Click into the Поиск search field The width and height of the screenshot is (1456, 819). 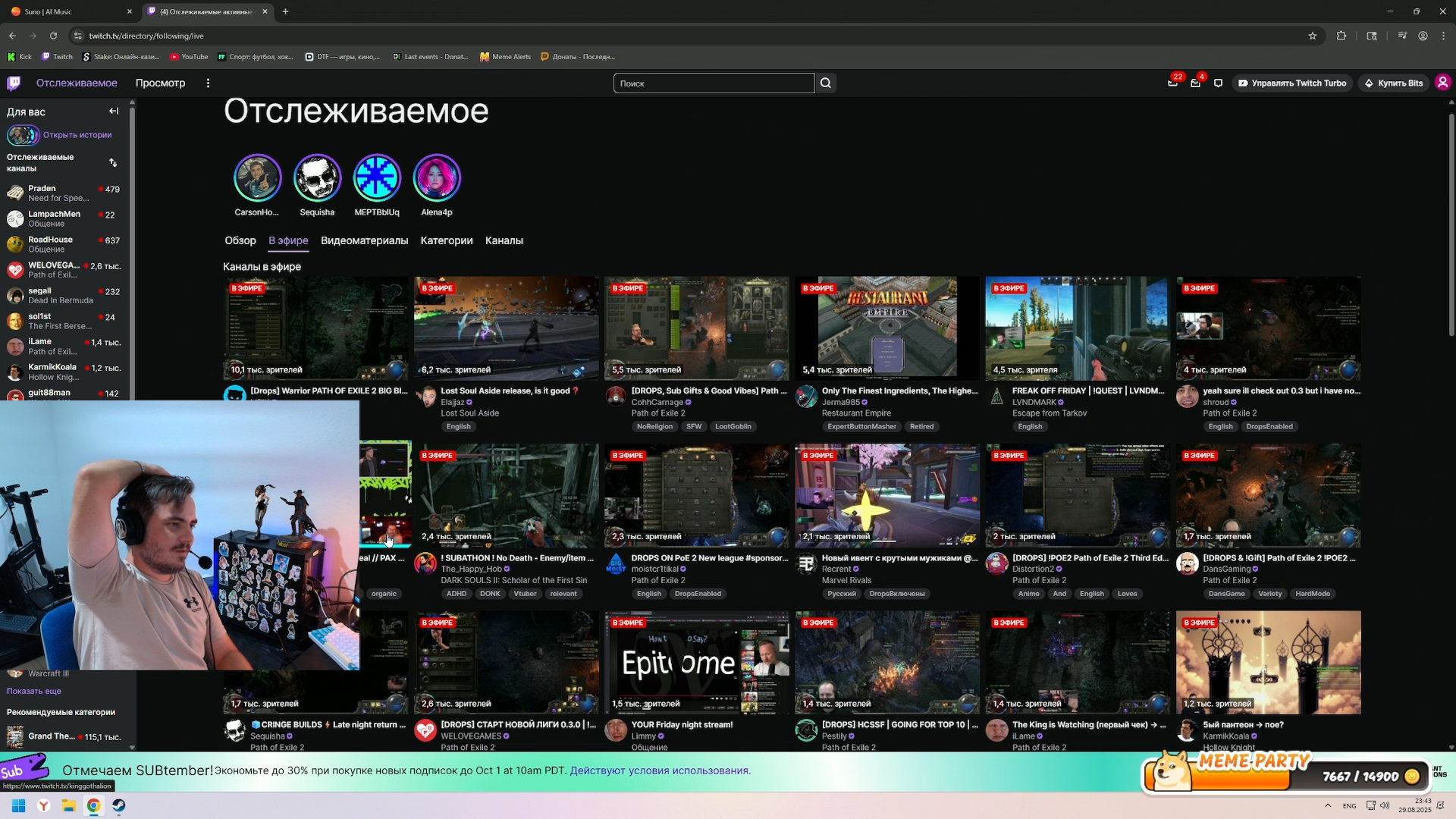click(x=713, y=83)
